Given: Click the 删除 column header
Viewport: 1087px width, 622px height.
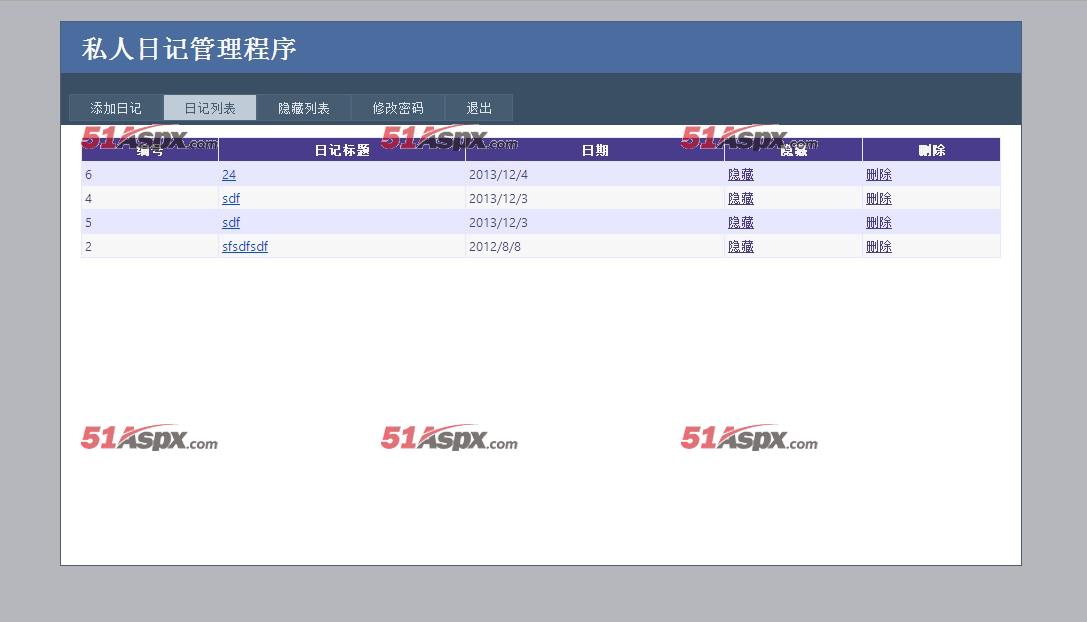Looking at the screenshot, I should point(932,150).
